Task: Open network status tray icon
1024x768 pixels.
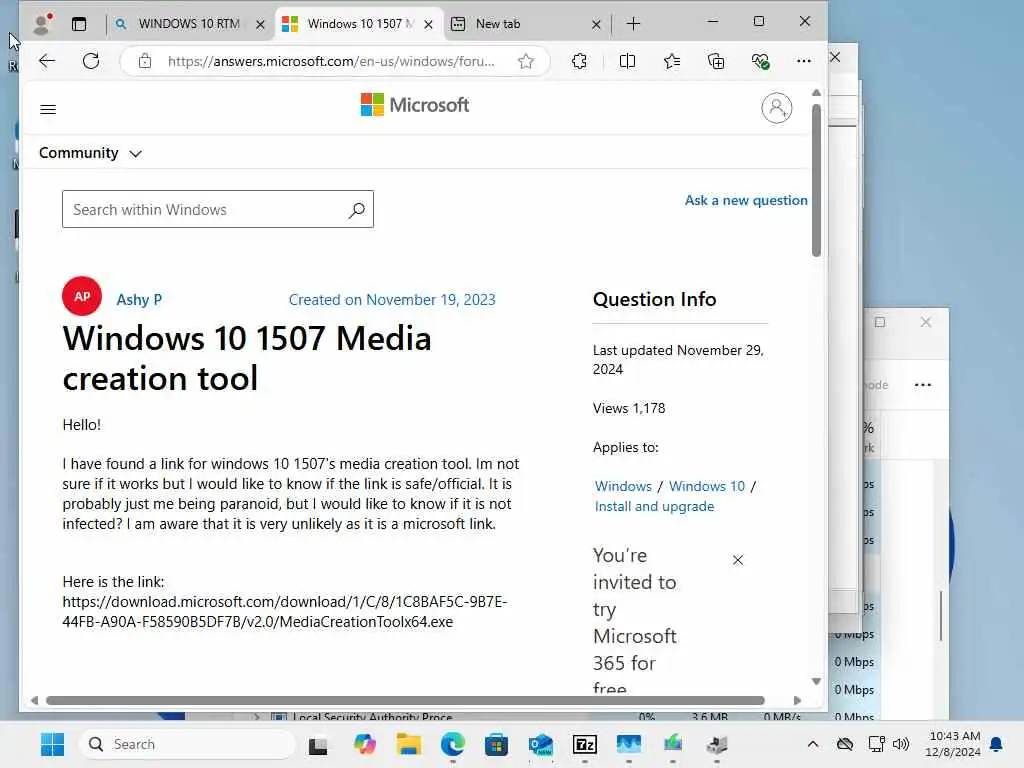Action: [x=876, y=744]
